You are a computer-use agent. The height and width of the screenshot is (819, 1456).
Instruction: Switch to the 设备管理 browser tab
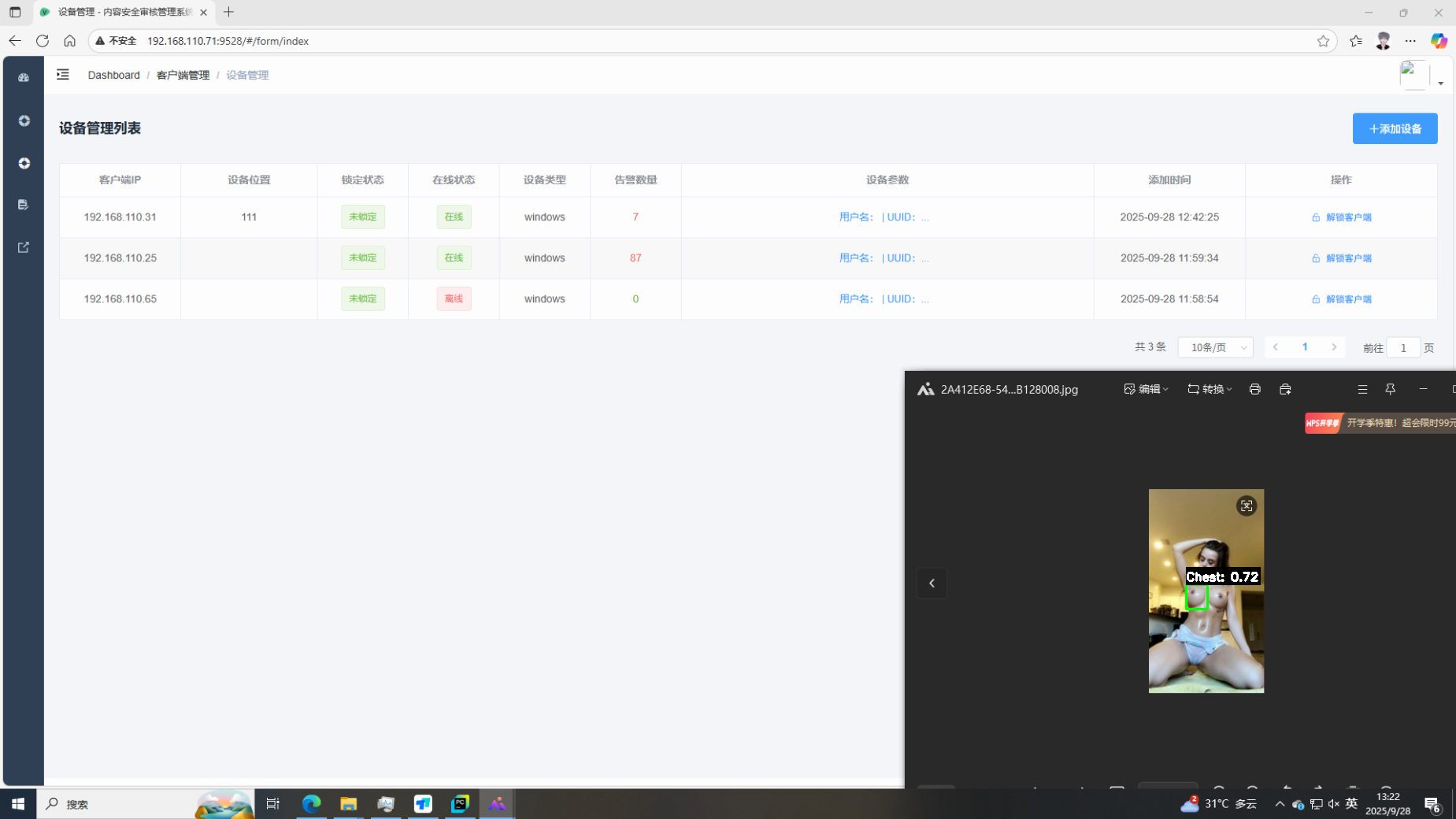(122, 12)
